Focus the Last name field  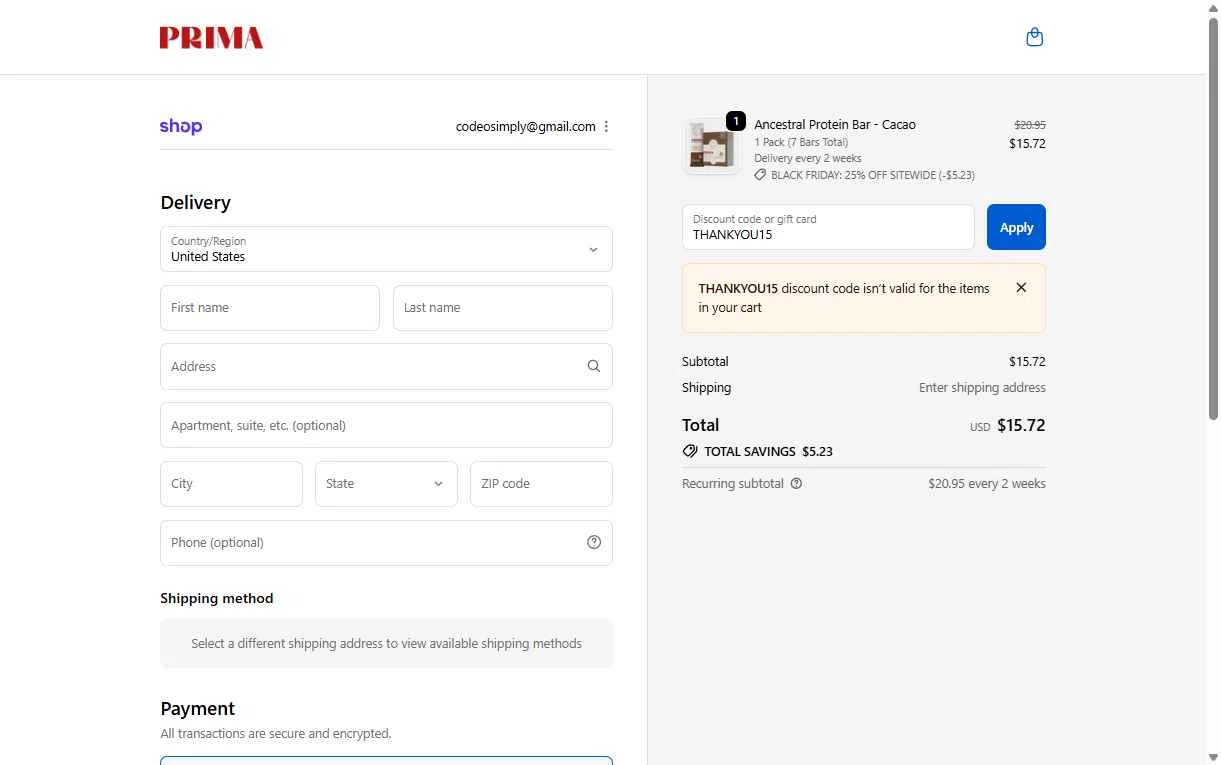point(503,308)
